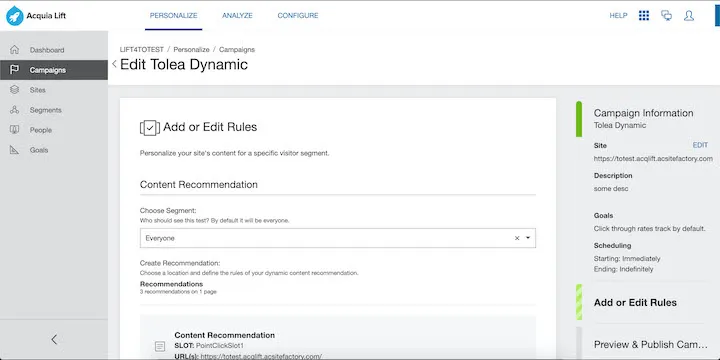Switch to the Analyze tab
Viewport: 720px width, 360px height.
point(237,16)
